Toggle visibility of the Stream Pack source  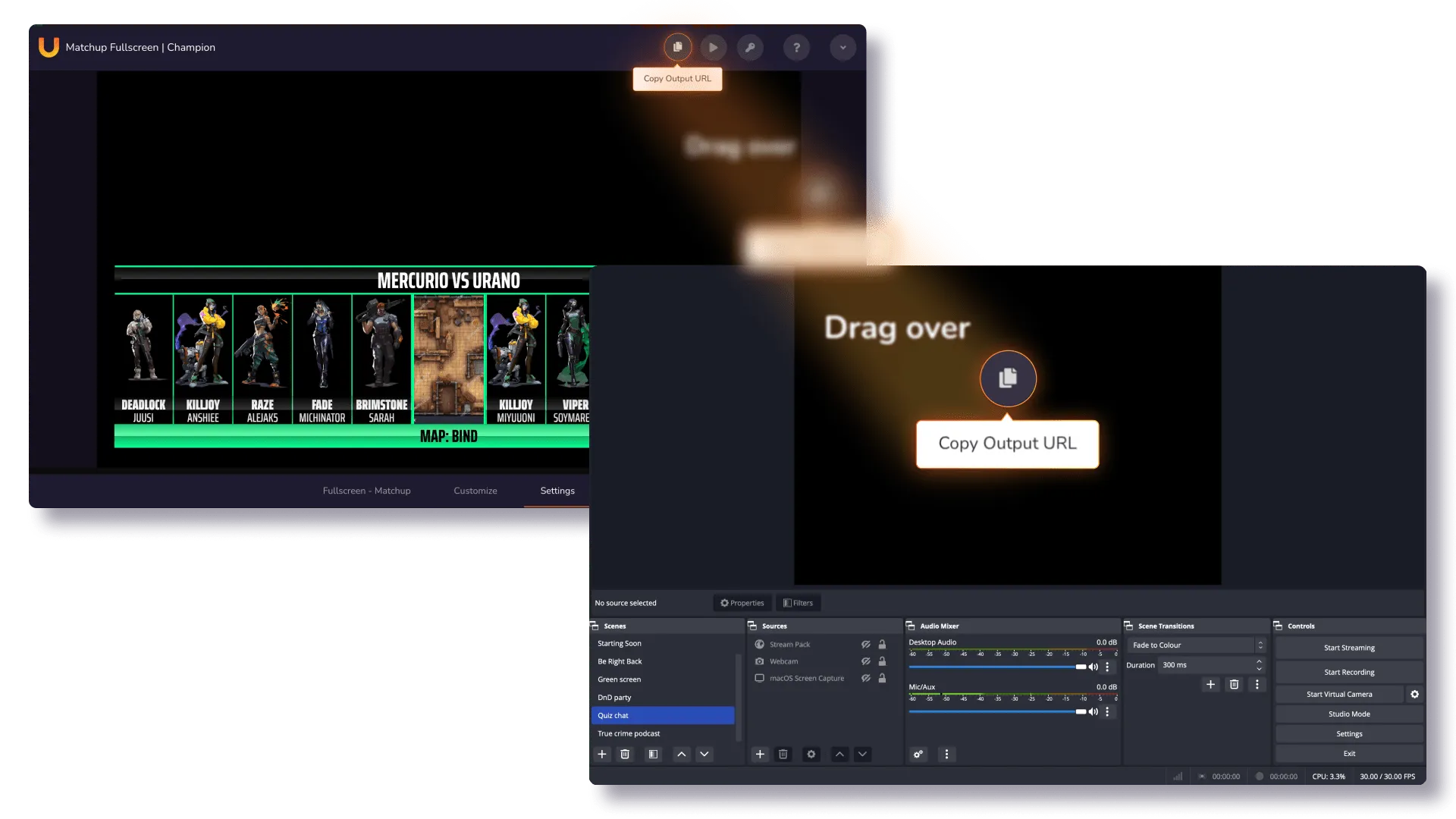tap(865, 645)
